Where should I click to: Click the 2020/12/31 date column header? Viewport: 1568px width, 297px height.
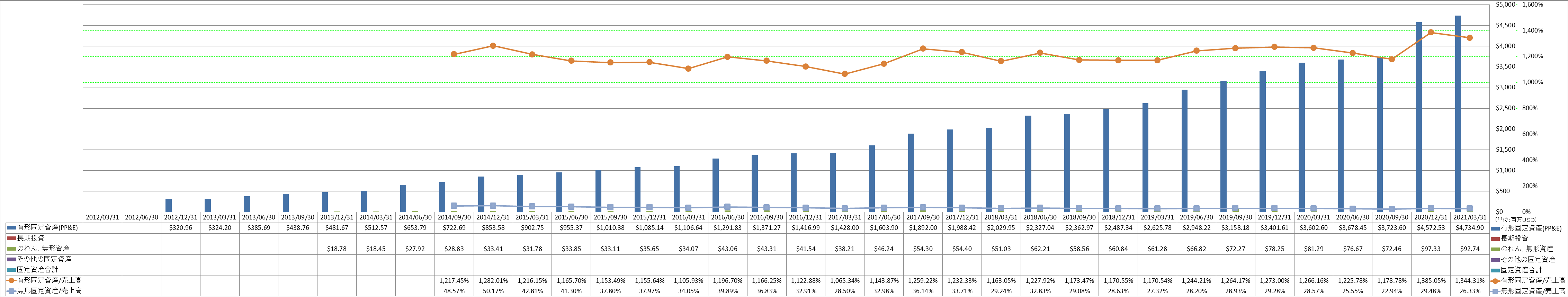(x=1431, y=217)
